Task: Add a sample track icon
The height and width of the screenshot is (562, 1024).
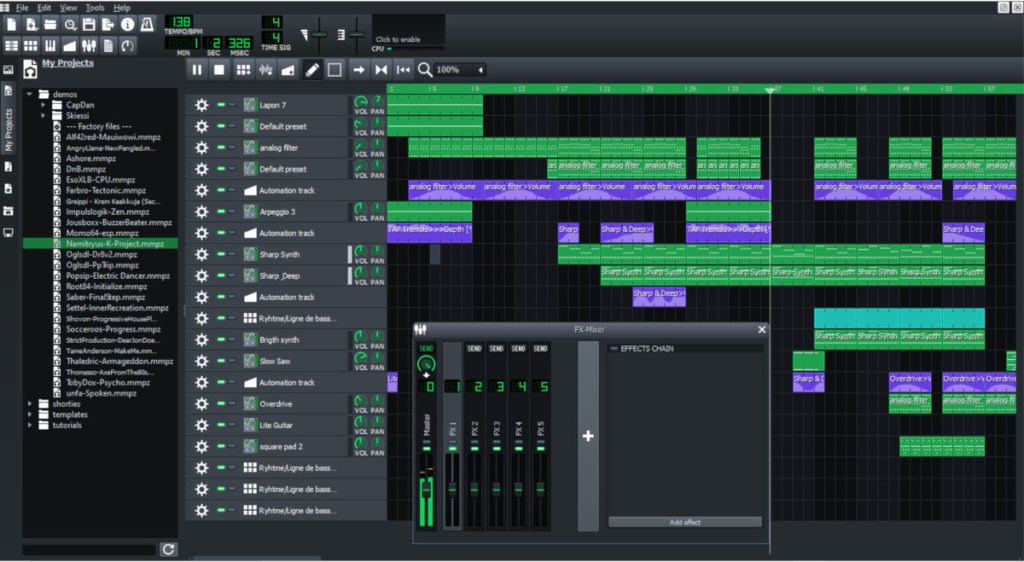Action: point(265,70)
